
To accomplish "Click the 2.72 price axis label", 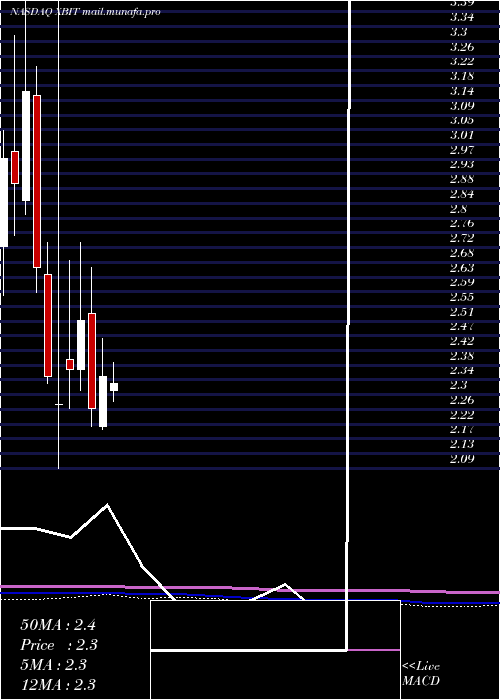I will (462, 237).
